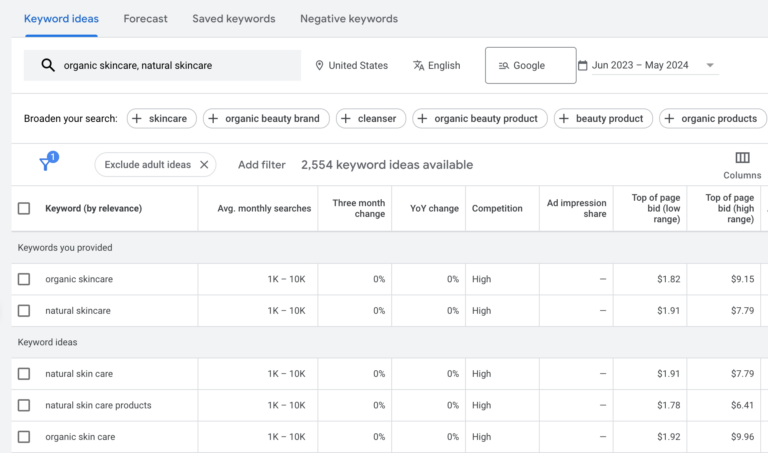Click the 'Keywords you provided' section label
The height and width of the screenshot is (453, 768).
[x=65, y=248]
